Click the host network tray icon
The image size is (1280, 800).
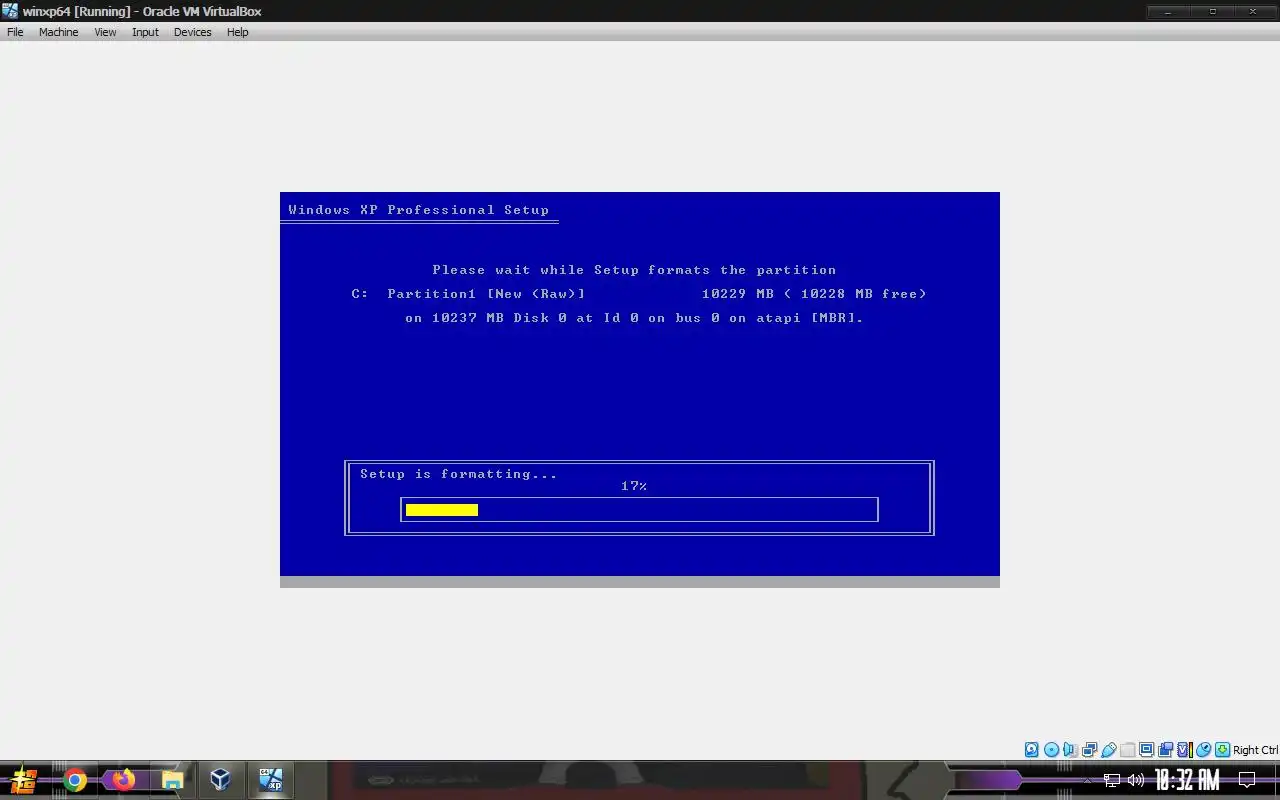pyautogui.click(x=1112, y=780)
